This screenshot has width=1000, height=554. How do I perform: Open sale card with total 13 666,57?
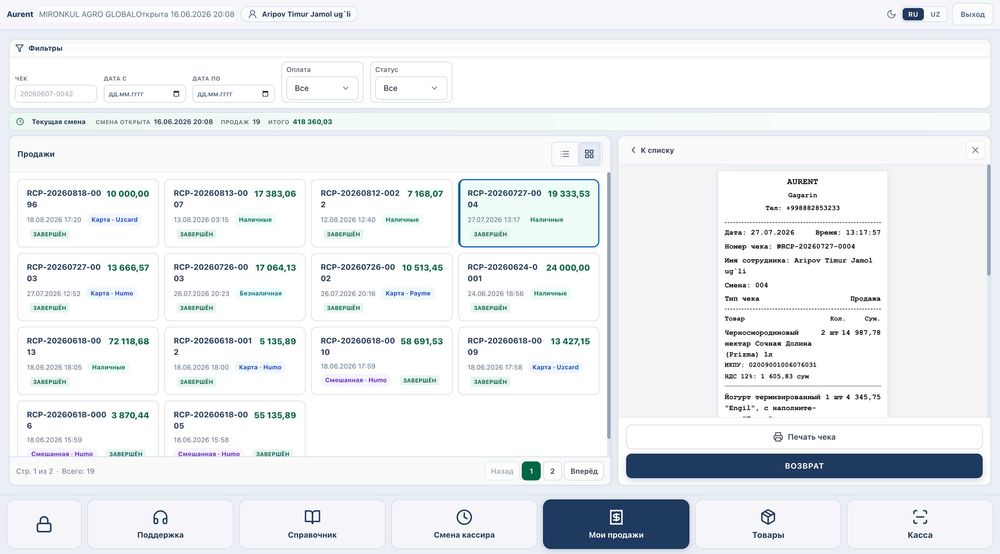(88, 287)
